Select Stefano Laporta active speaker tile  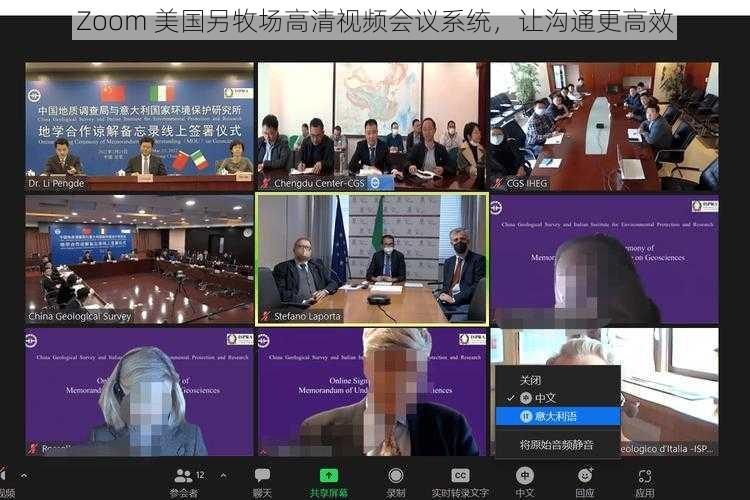[372, 259]
